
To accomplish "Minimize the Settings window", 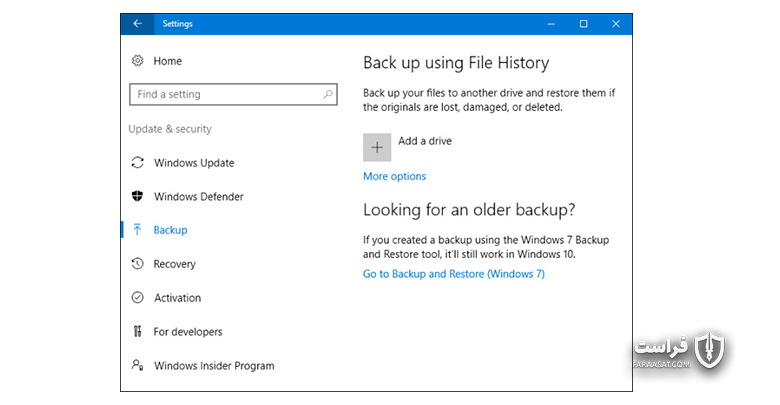I will tap(551, 24).
